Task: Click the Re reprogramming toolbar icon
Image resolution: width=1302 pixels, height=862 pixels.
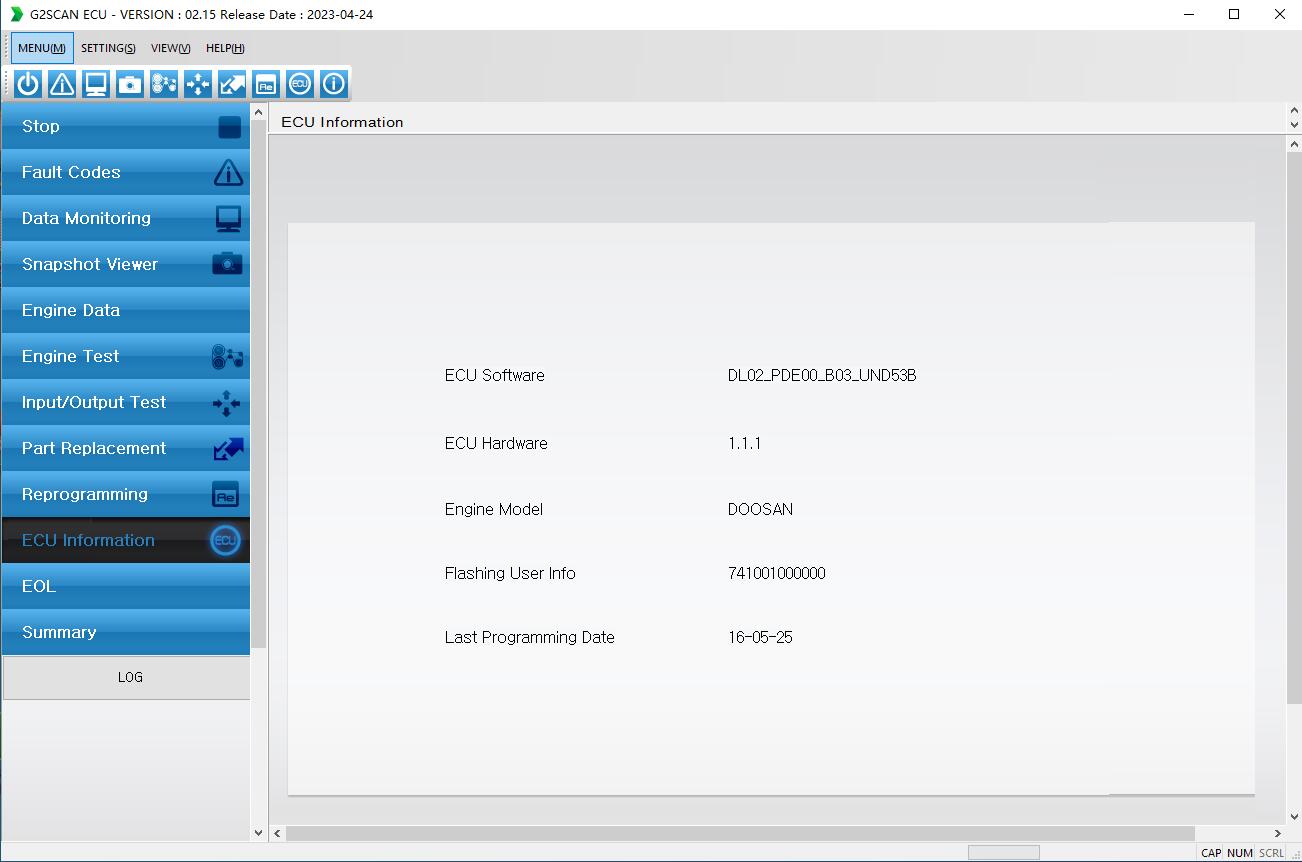Action: 266,84
